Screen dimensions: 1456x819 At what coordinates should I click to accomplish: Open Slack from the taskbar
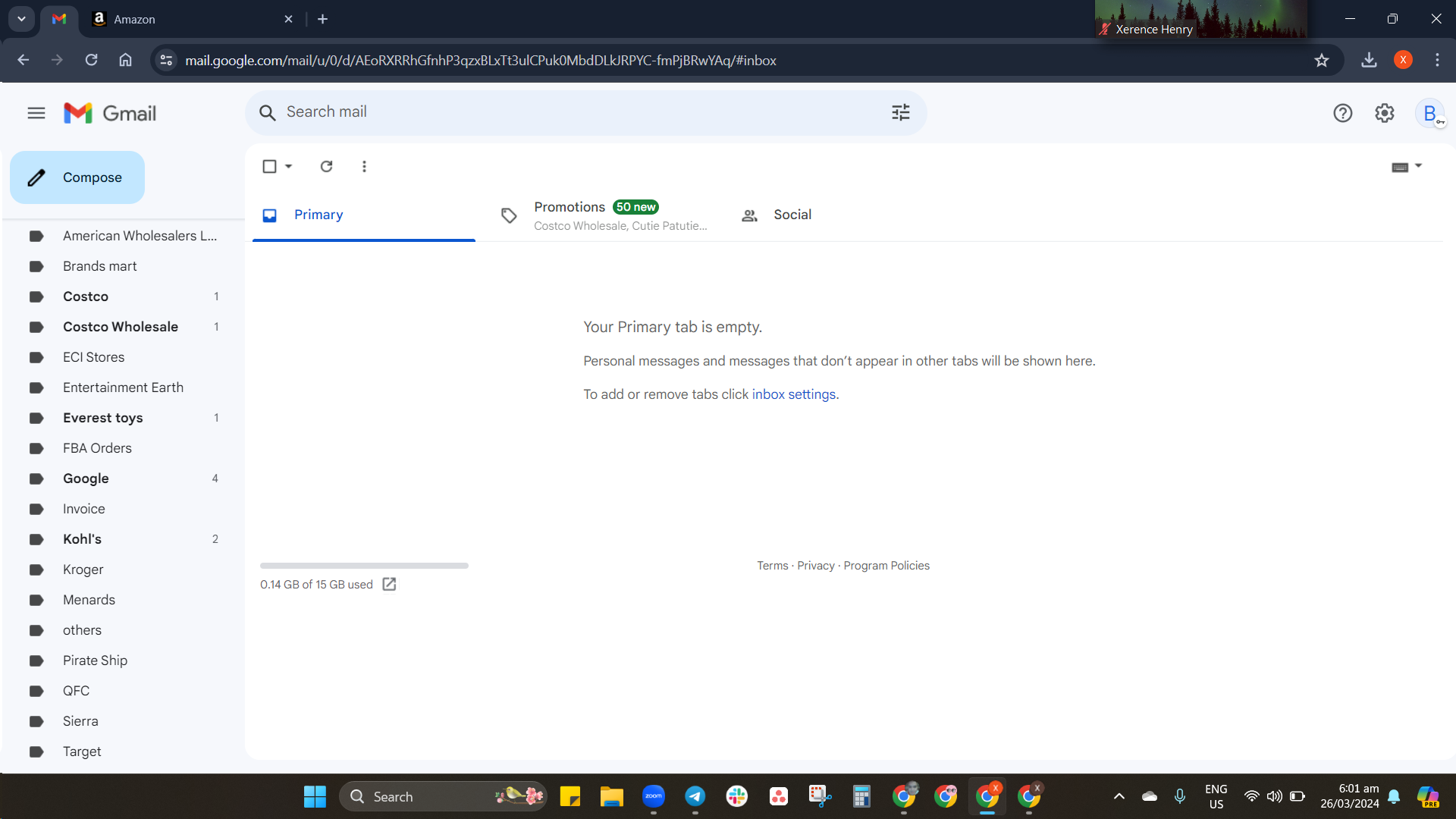pyautogui.click(x=737, y=796)
